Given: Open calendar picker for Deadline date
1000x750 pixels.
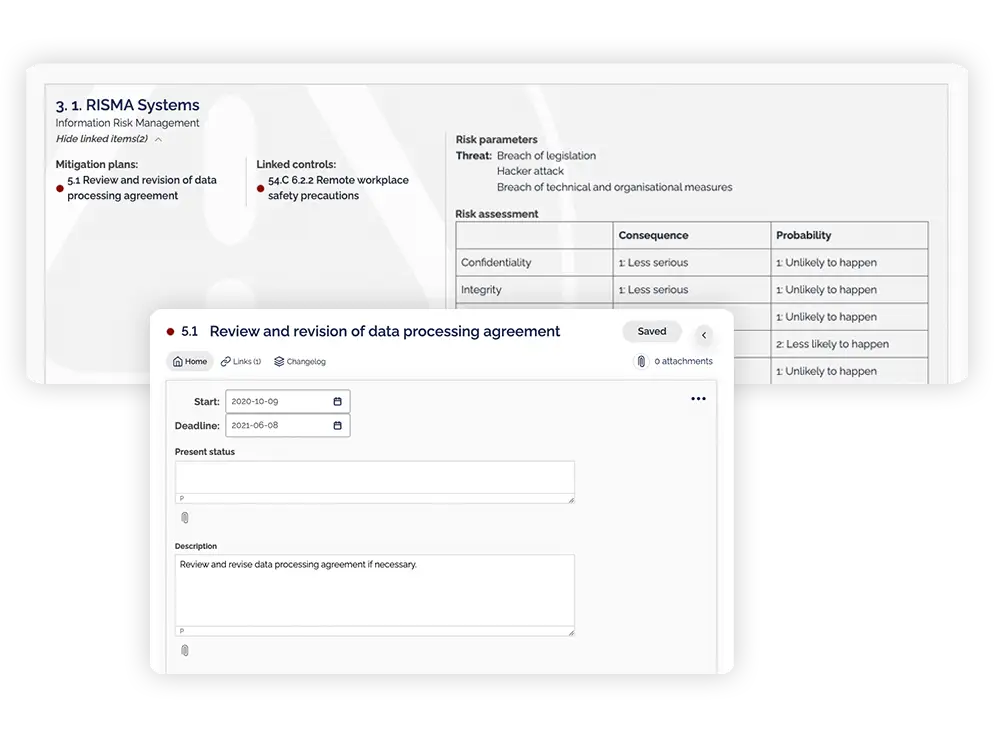Looking at the screenshot, I should pyautogui.click(x=337, y=425).
